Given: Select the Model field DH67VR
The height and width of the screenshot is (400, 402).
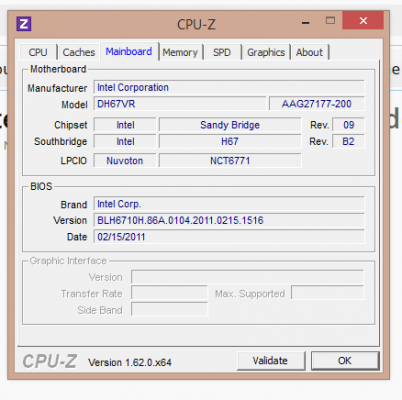Looking at the screenshot, I should coord(180,104).
